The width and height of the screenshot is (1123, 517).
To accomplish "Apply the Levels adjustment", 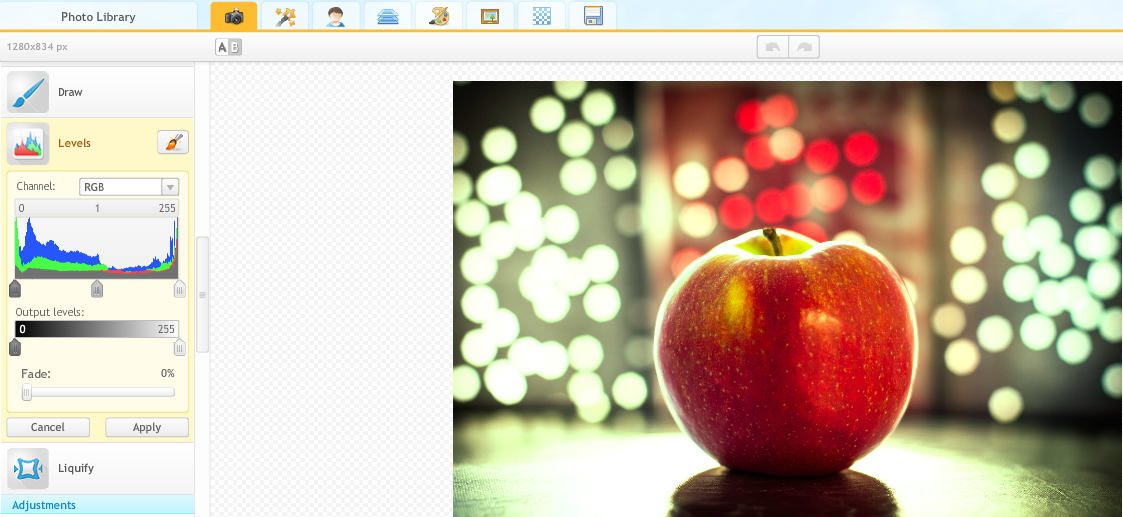I will [147, 427].
